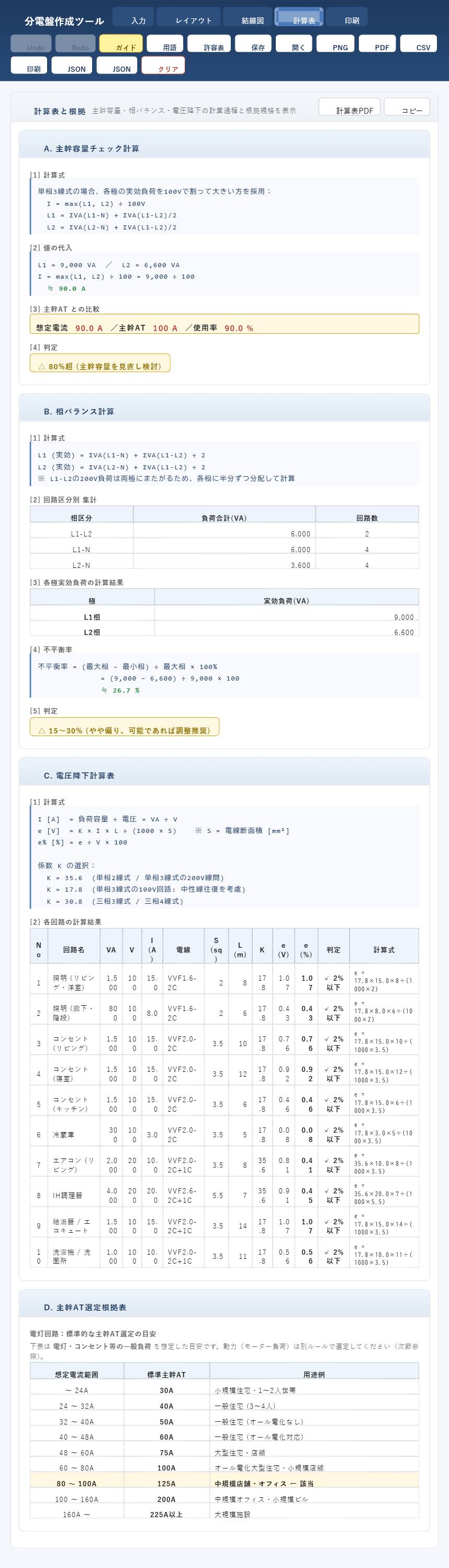Click the VVF2.6-2C+1C wire cell
Viewport: 449px width, 1568px height.
pos(183,1192)
